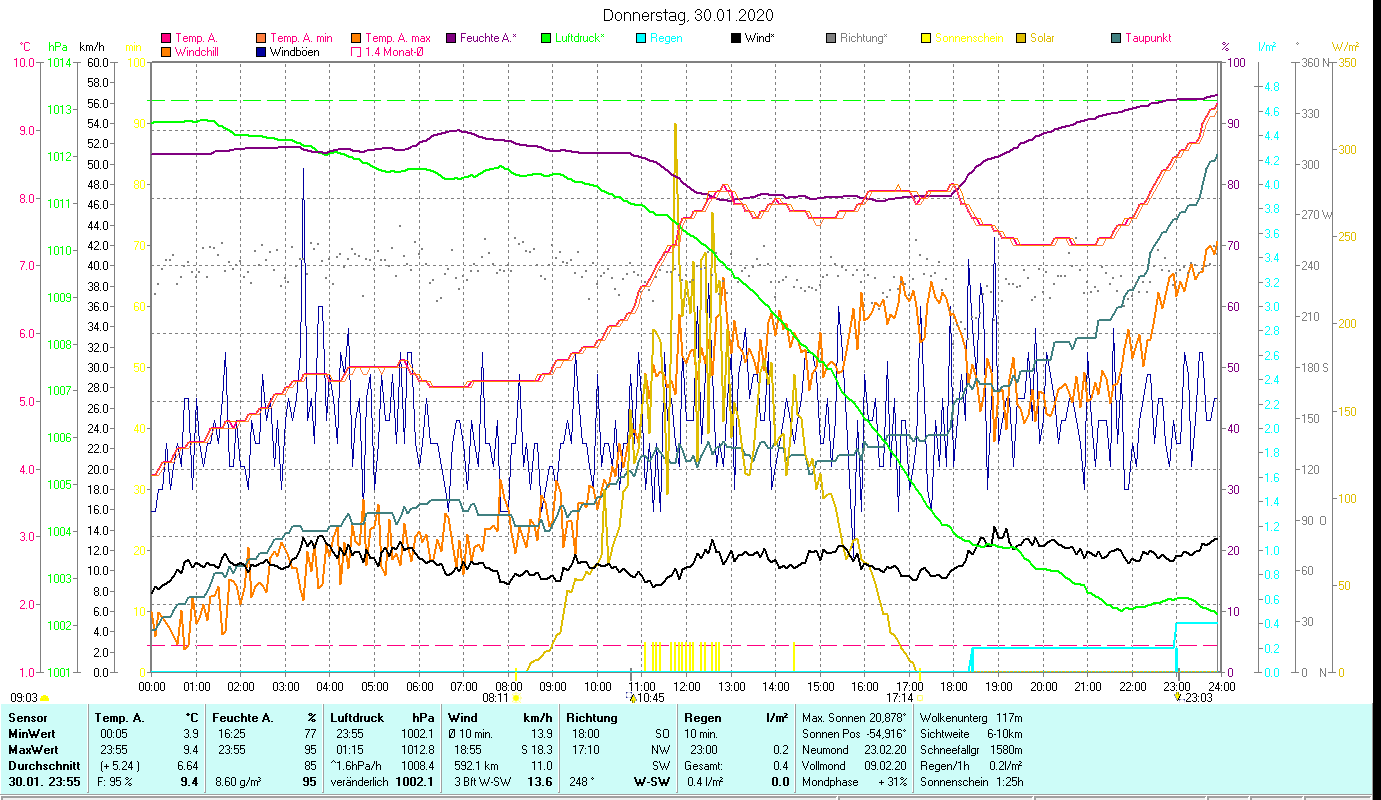Click the '1.4 Monat-Ø' legend label
The width and height of the screenshot is (1381, 800).
(x=394, y=52)
